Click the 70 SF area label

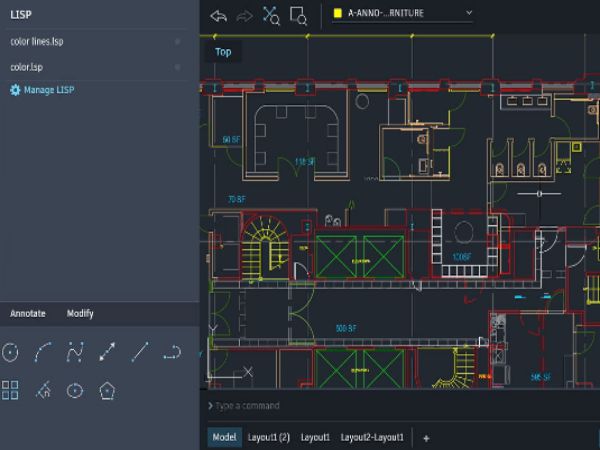click(236, 199)
